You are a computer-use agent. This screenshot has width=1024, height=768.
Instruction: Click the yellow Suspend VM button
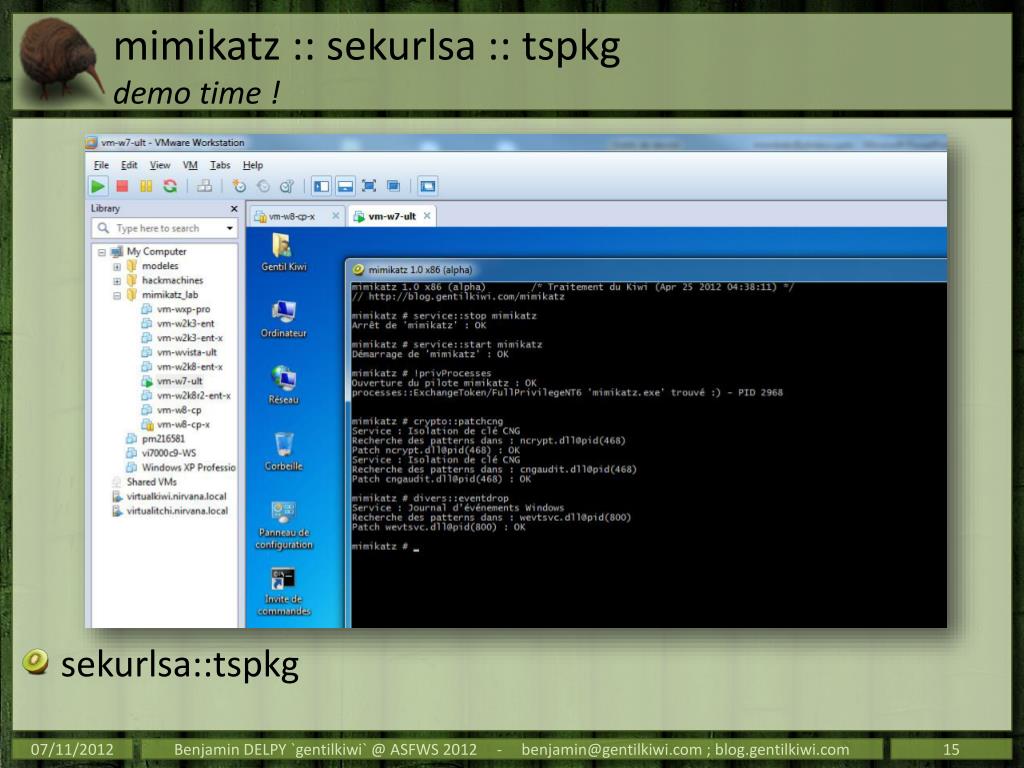(x=146, y=187)
